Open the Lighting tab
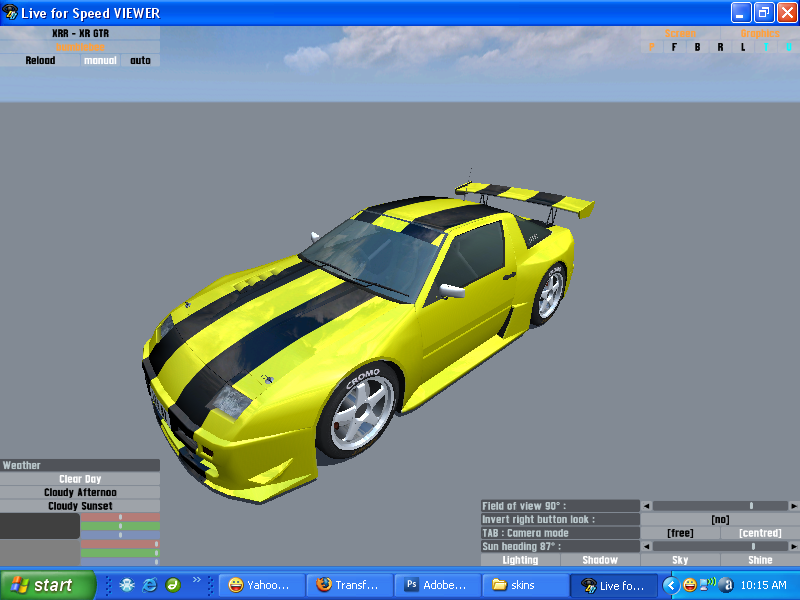Viewport: 800px width, 600px height. click(x=520, y=560)
